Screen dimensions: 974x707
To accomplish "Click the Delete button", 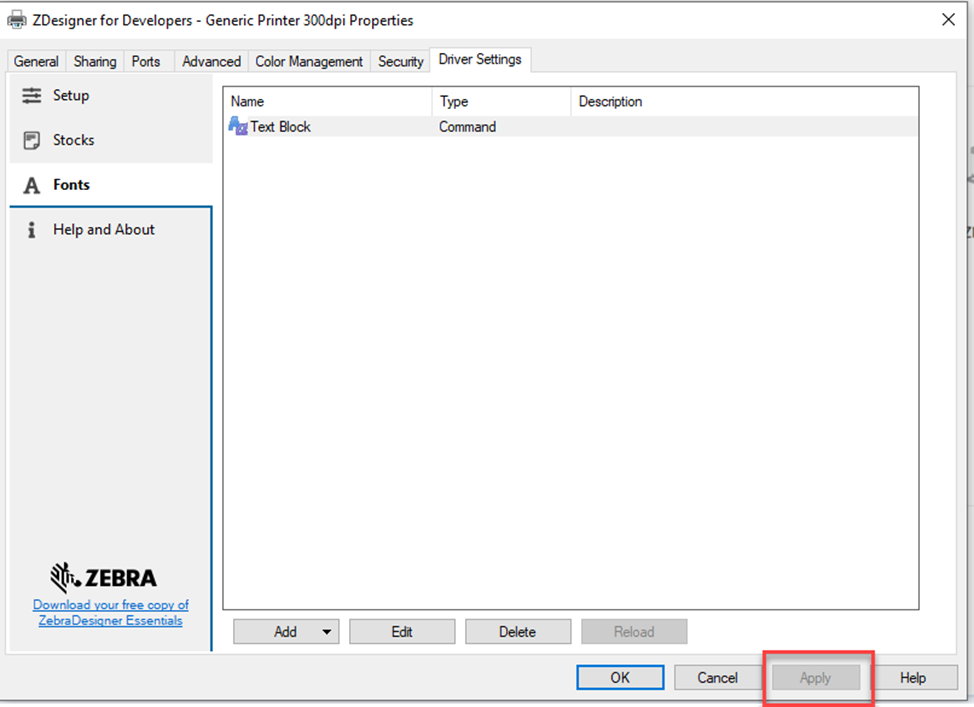I will tap(518, 631).
